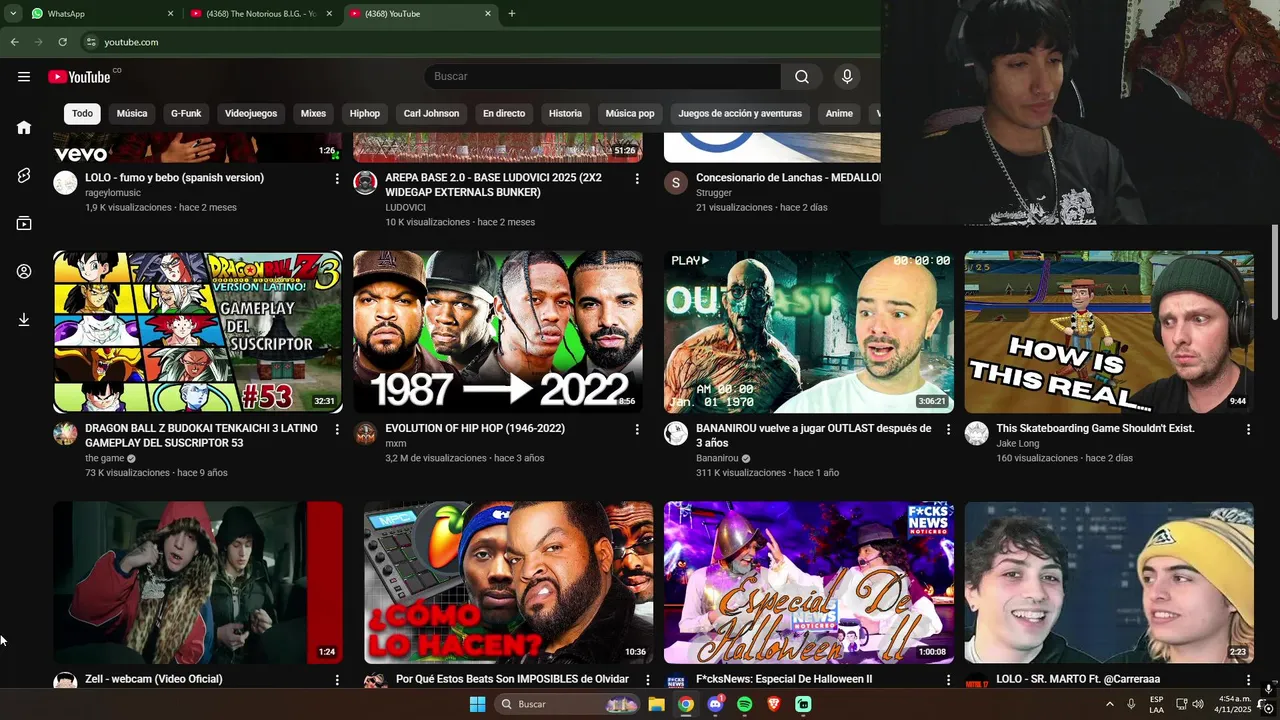Open EVOLUTION OF HIP HOP (1946-2022) title

click(x=475, y=428)
